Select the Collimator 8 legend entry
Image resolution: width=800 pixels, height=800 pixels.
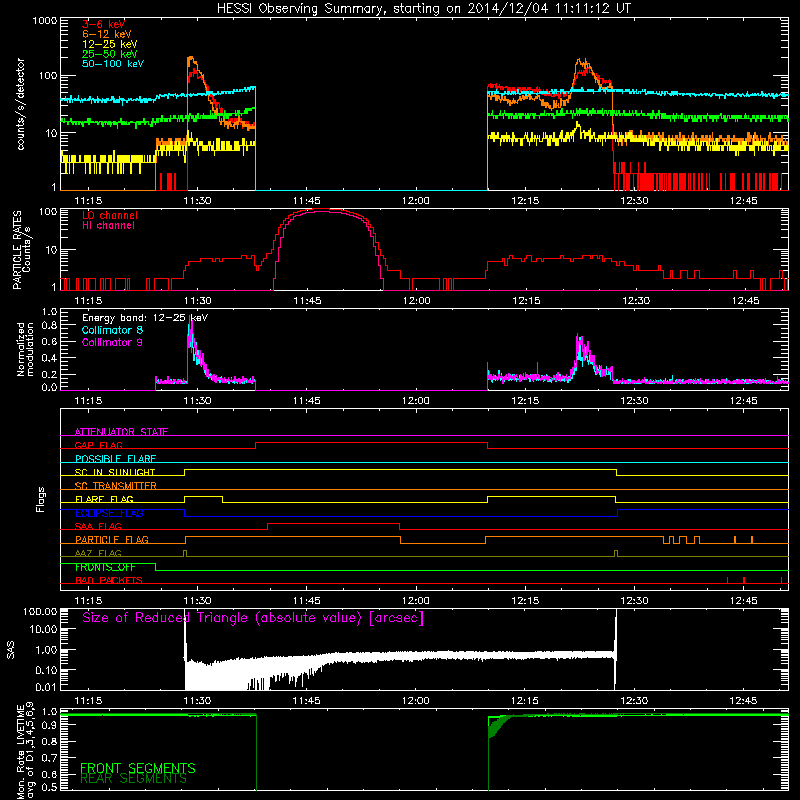(x=112, y=330)
